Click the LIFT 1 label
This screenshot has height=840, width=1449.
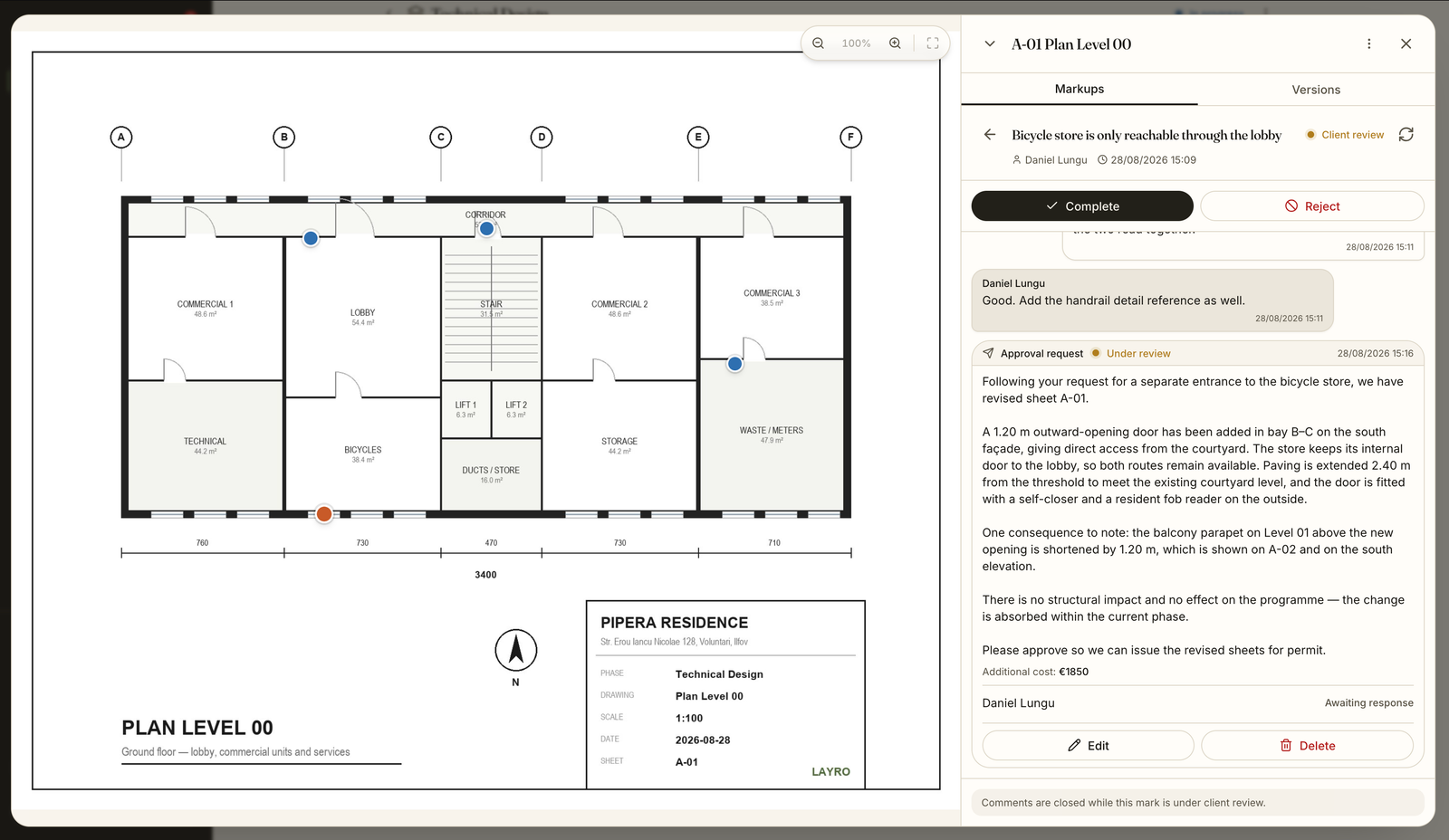(x=465, y=406)
